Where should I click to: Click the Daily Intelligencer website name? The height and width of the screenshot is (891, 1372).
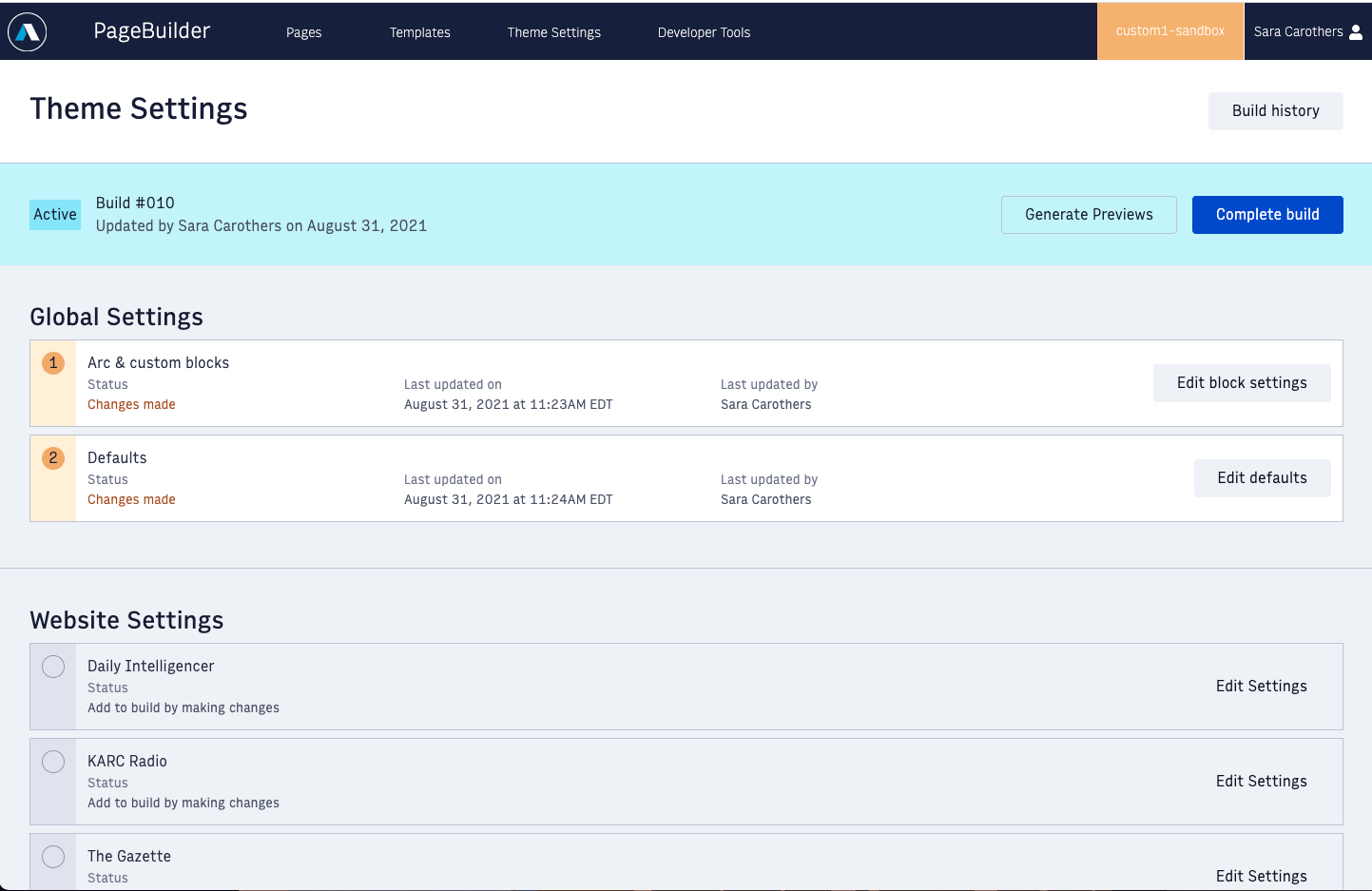click(151, 667)
